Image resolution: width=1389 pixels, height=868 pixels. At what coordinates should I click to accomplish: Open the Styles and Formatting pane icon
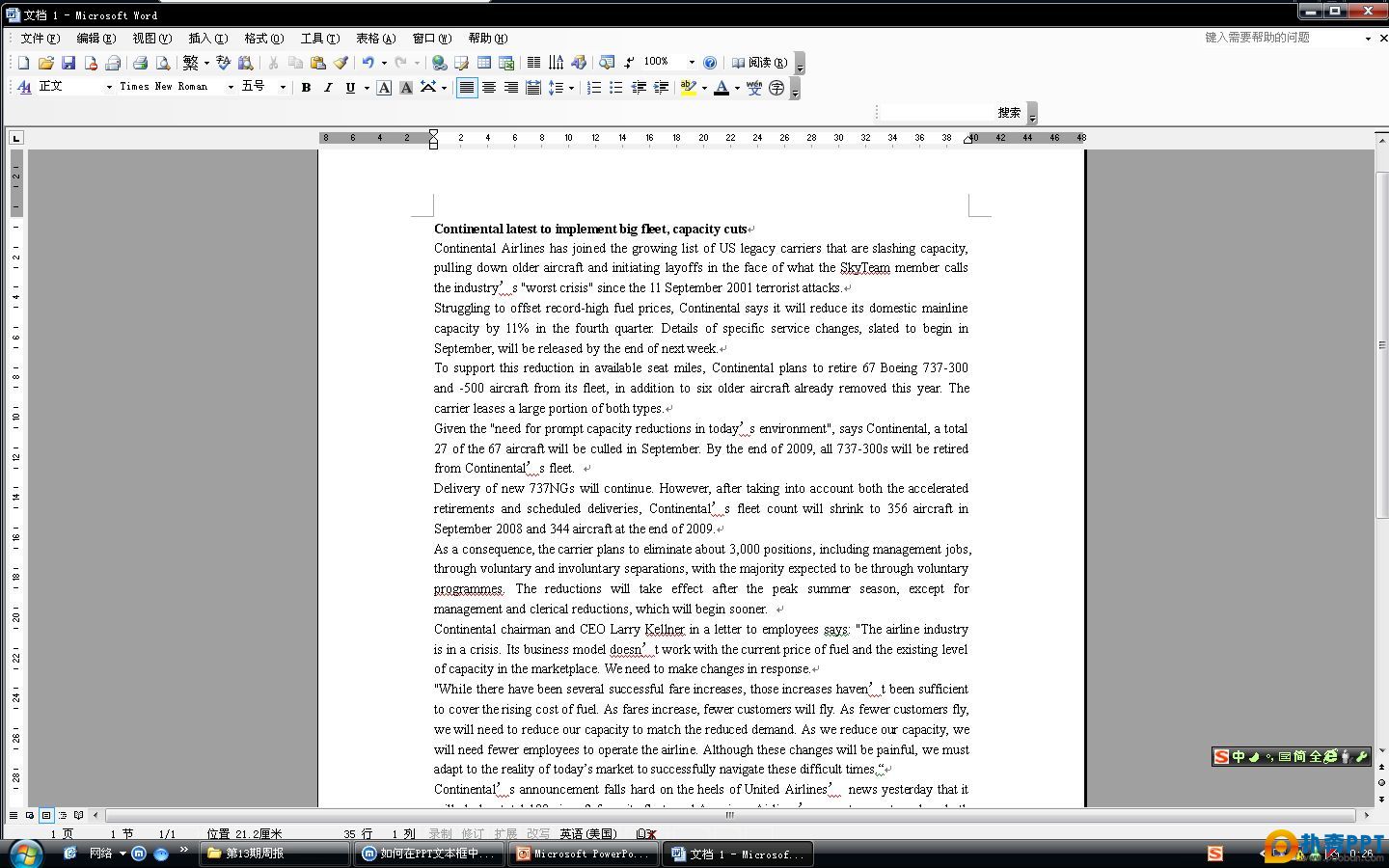point(24,88)
